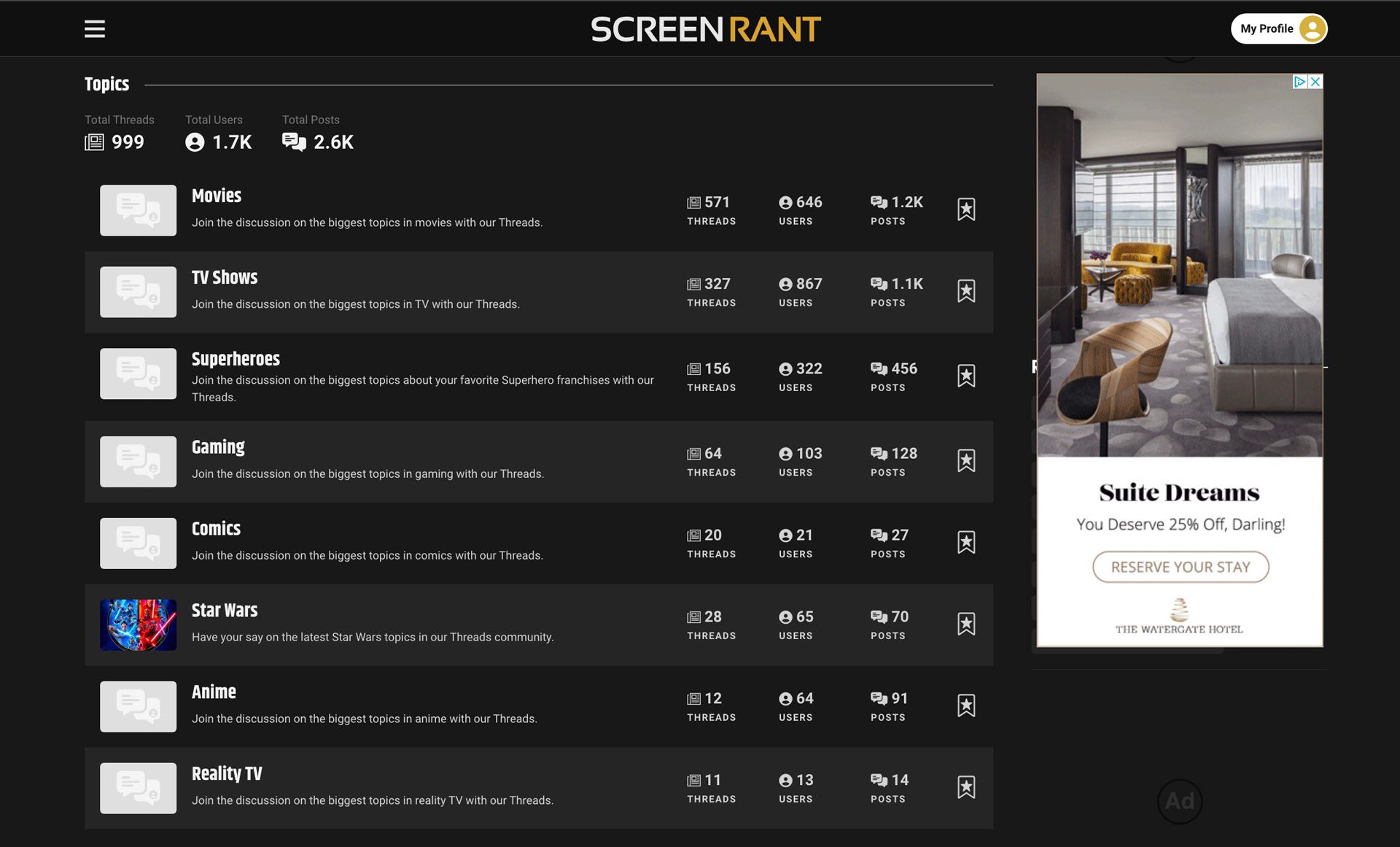Open the Movies topic title
Screen dimensions: 1400x847
(217, 196)
